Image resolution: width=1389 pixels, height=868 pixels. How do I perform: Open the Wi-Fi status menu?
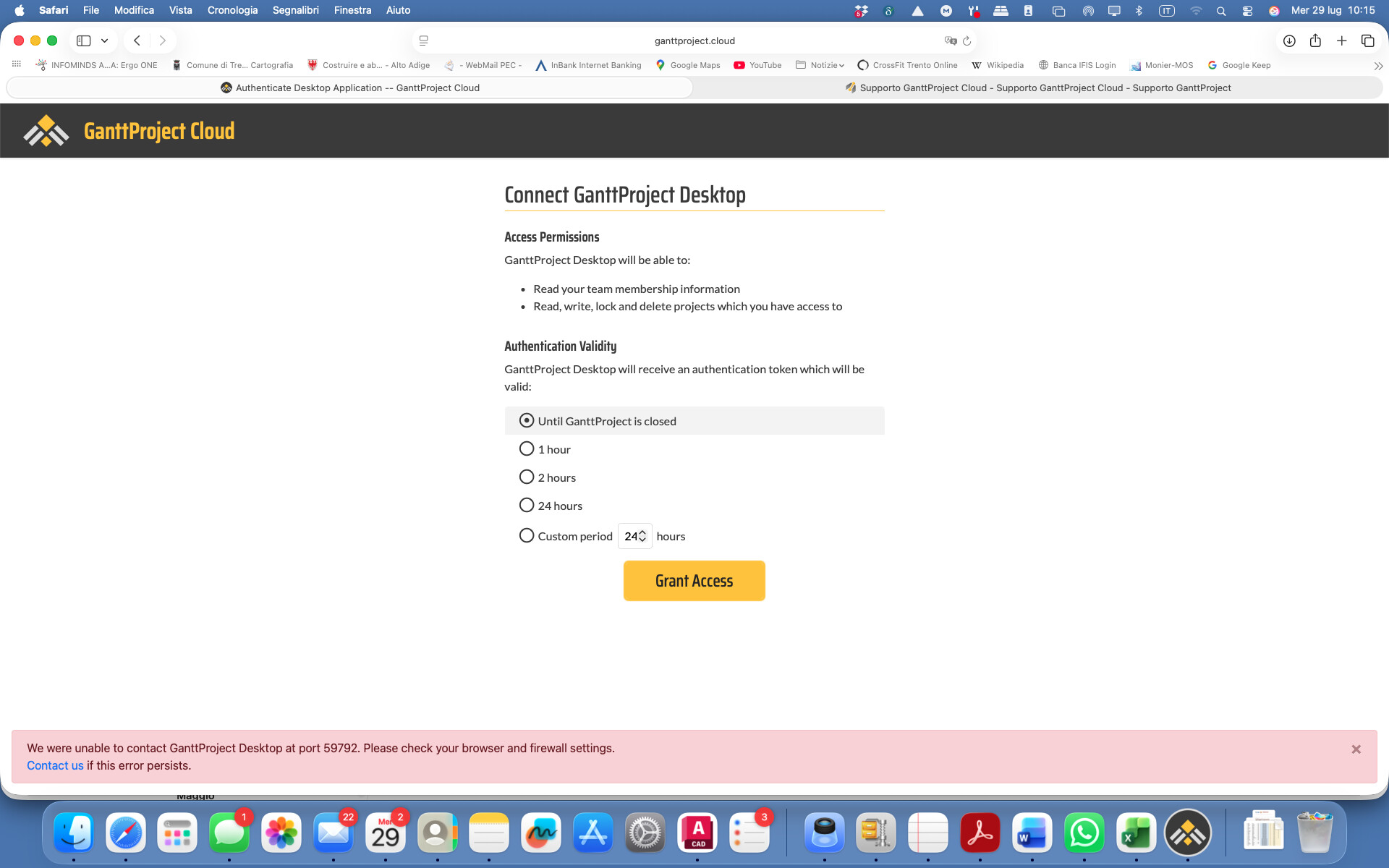tap(1196, 11)
